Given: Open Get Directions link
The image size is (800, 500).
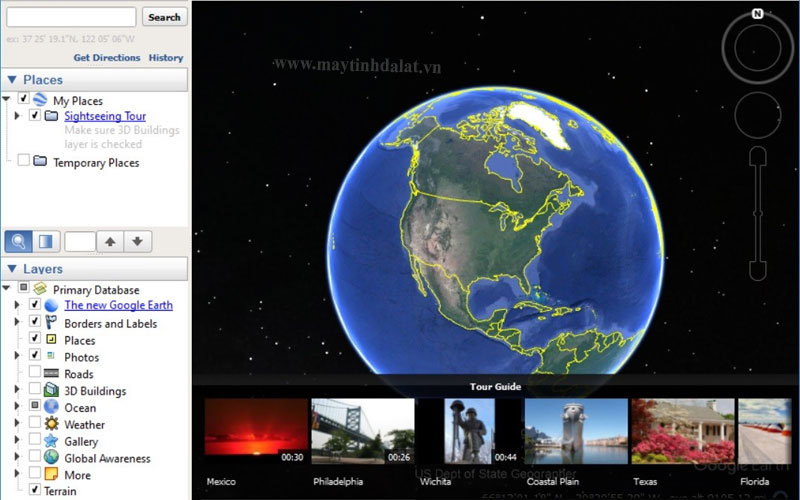Looking at the screenshot, I should point(107,58).
